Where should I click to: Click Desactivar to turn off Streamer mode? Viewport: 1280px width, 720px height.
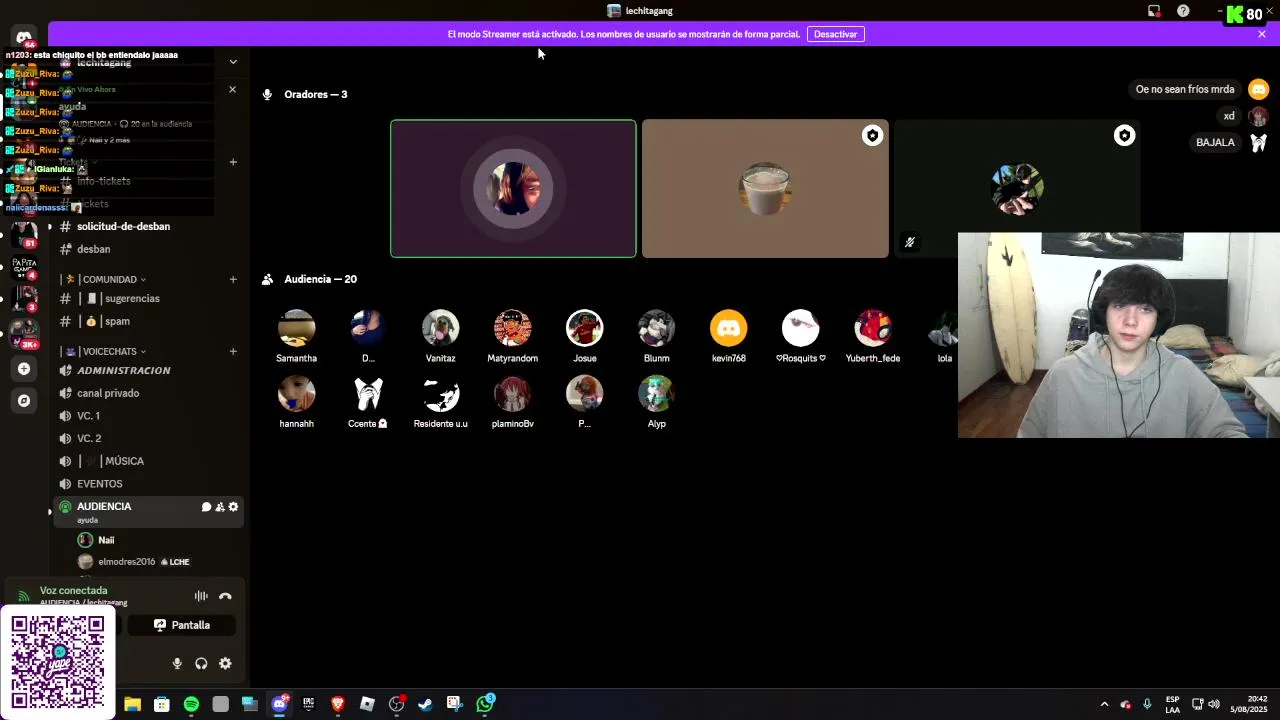[x=835, y=34]
